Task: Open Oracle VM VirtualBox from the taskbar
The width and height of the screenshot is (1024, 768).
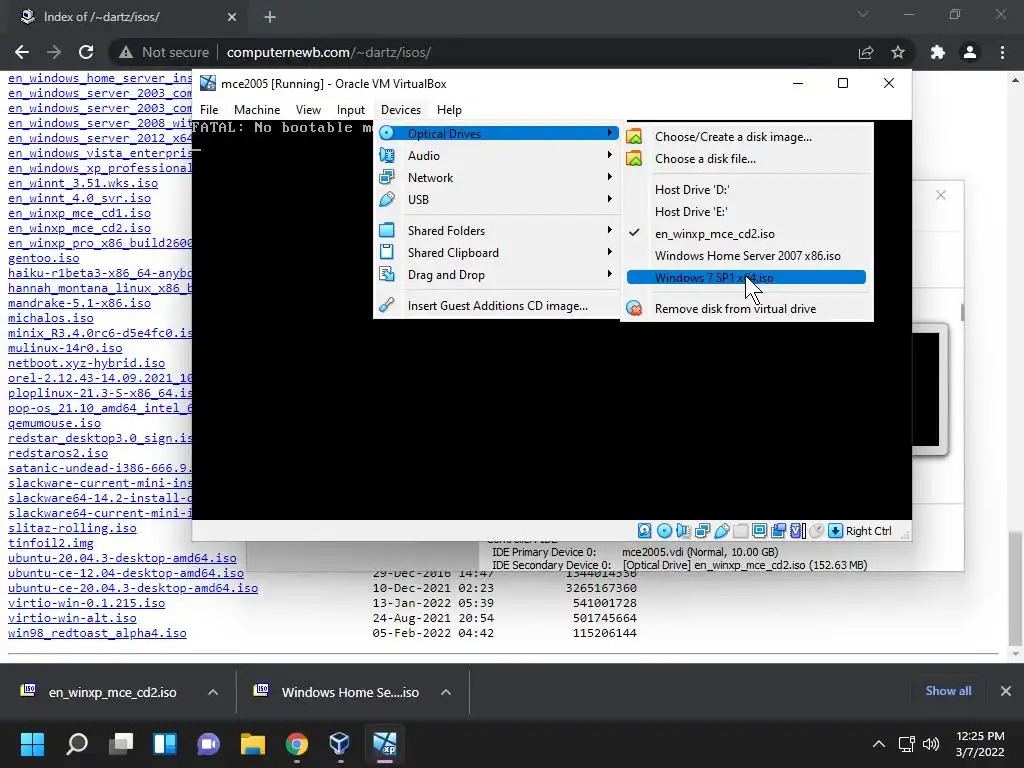Action: (340, 743)
